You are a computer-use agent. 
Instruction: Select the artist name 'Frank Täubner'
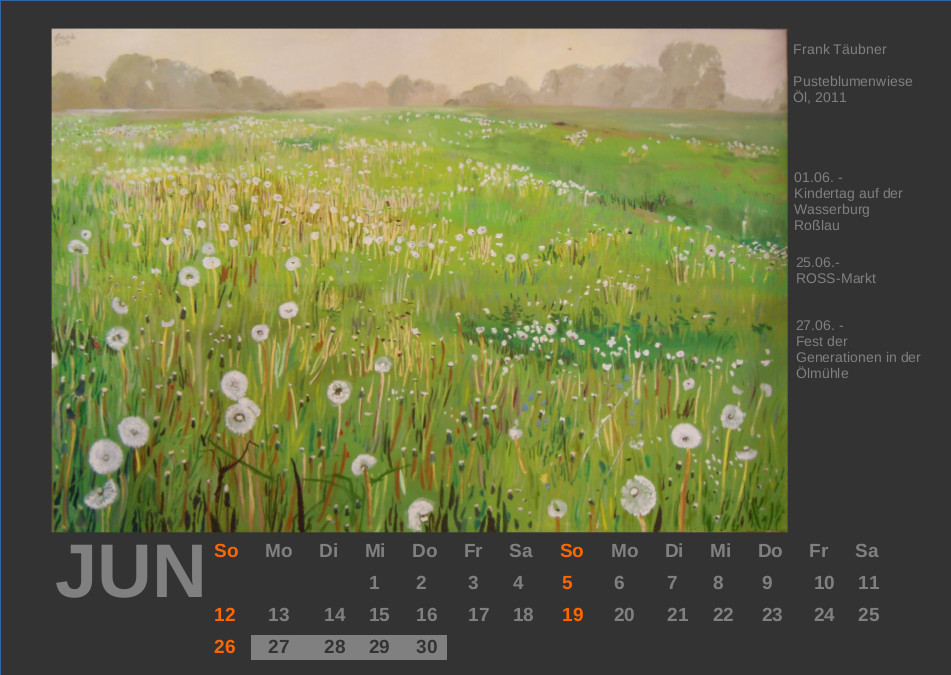coord(839,49)
